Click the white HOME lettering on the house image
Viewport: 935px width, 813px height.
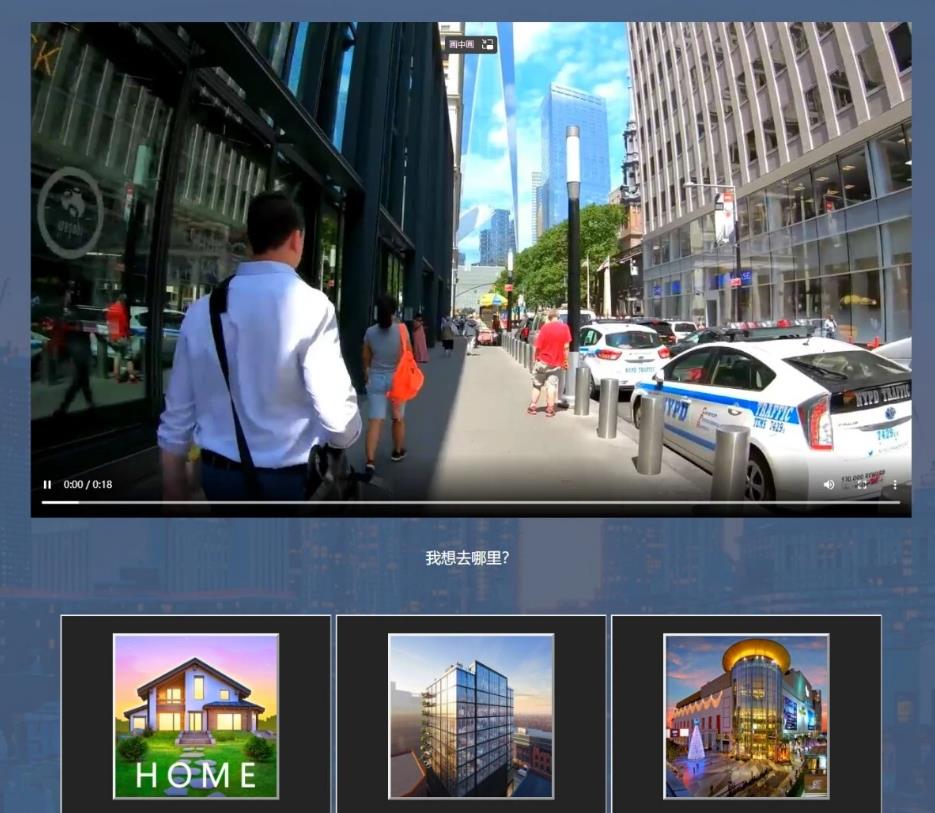point(196,775)
